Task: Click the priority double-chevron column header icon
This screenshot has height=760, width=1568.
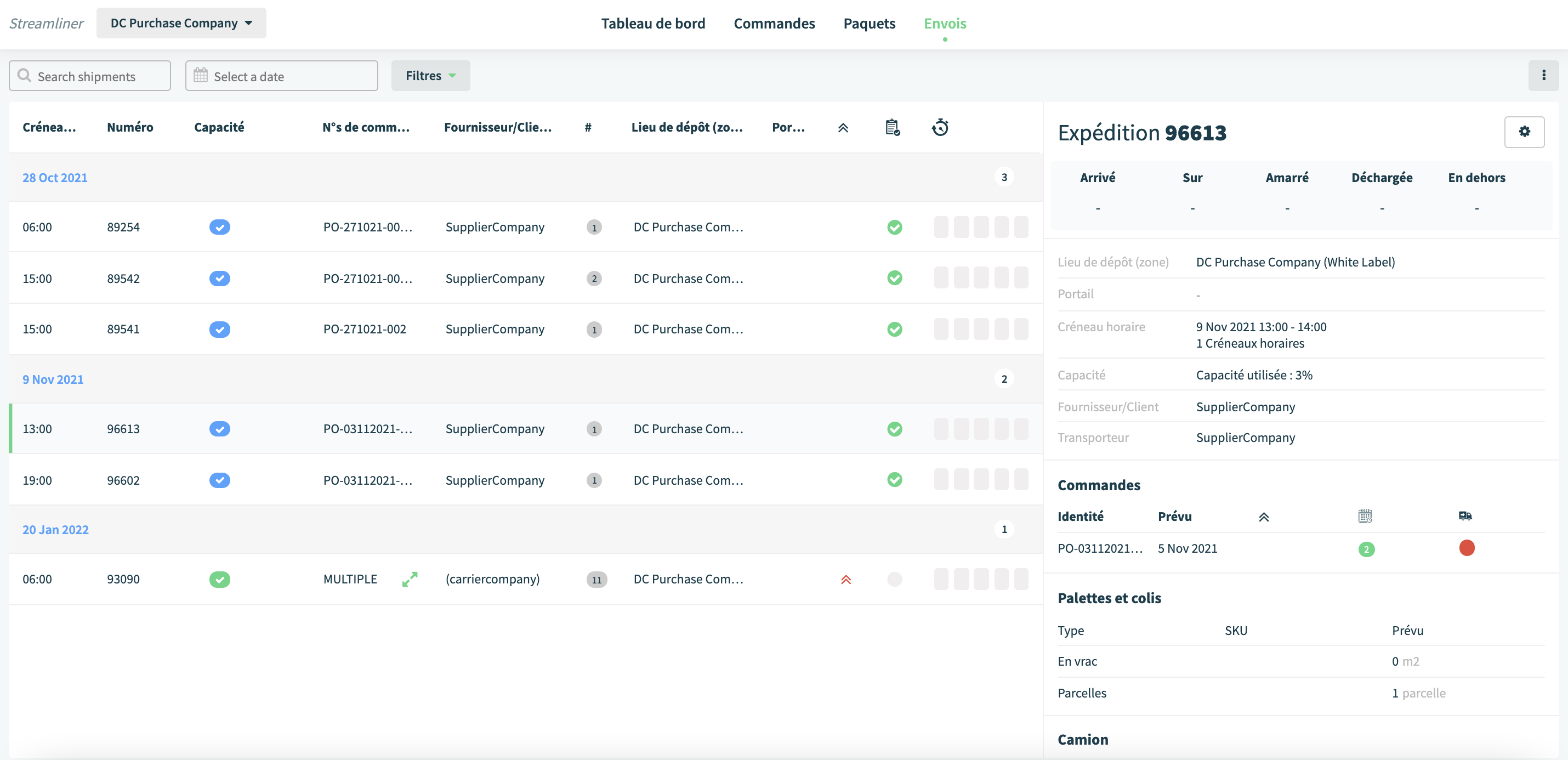Action: [843, 127]
